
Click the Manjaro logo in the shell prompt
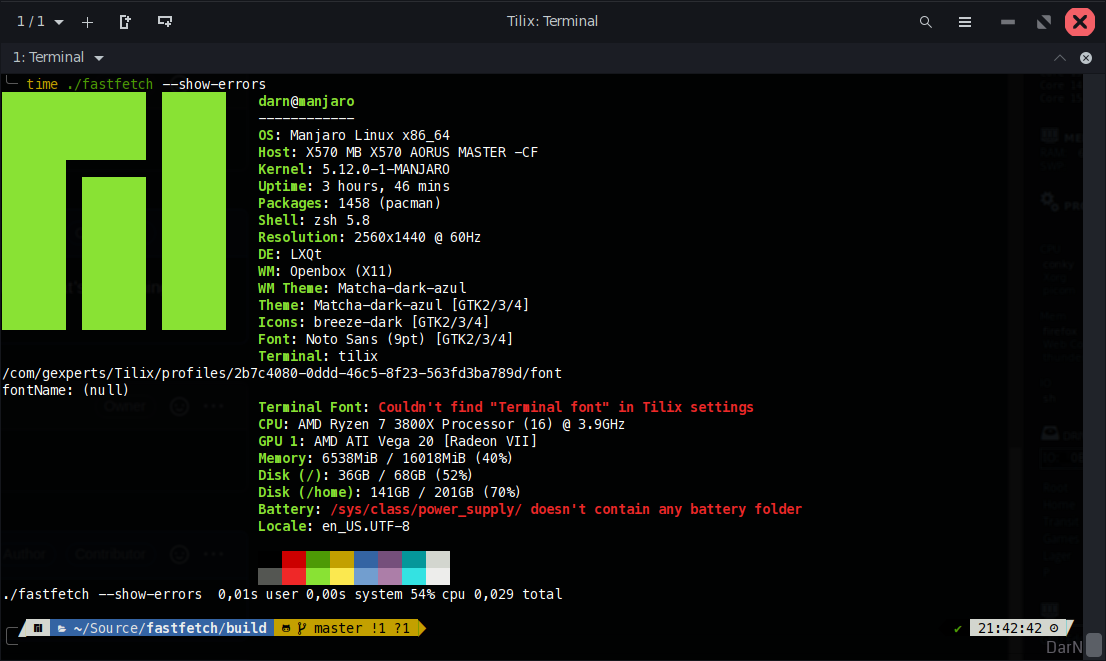[37, 628]
